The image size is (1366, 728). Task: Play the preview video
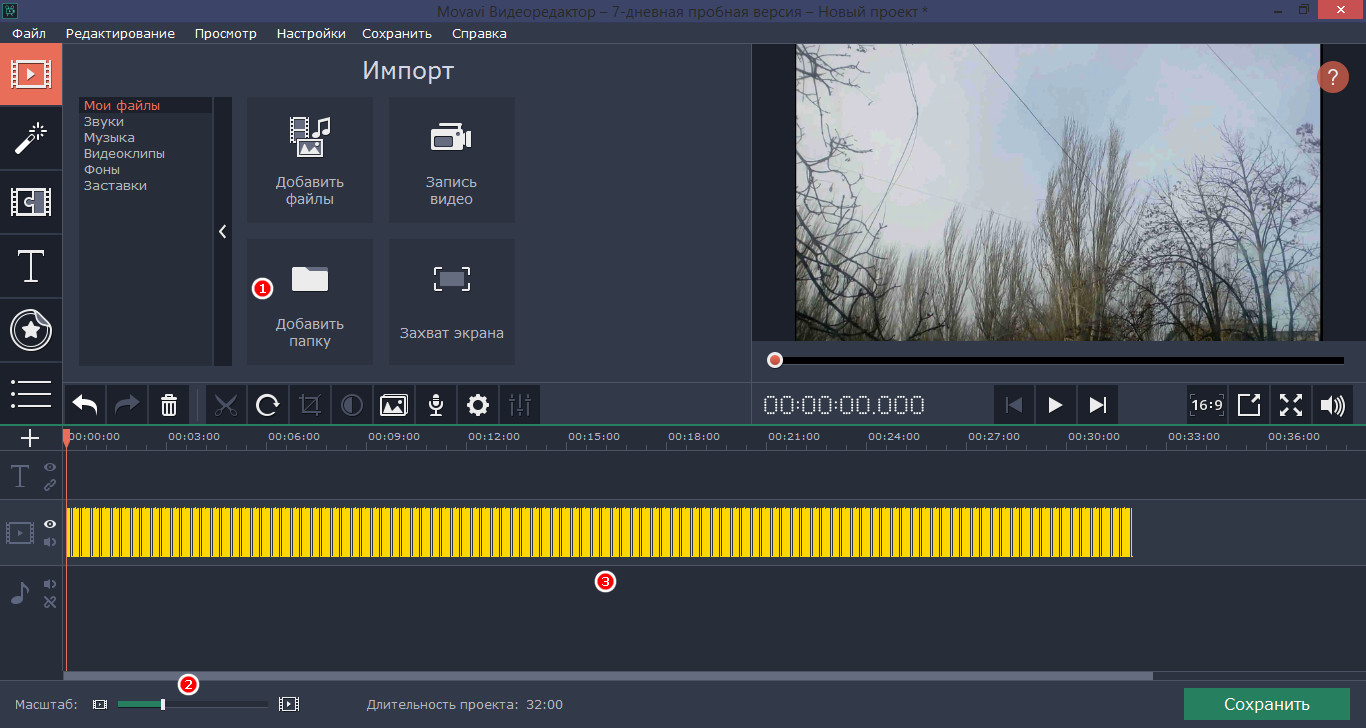pyautogui.click(x=1055, y=405)
